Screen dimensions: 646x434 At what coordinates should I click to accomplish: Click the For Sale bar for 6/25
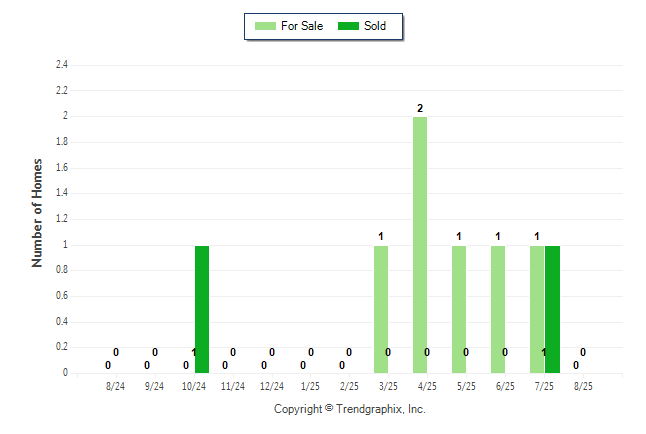(498, 310)
